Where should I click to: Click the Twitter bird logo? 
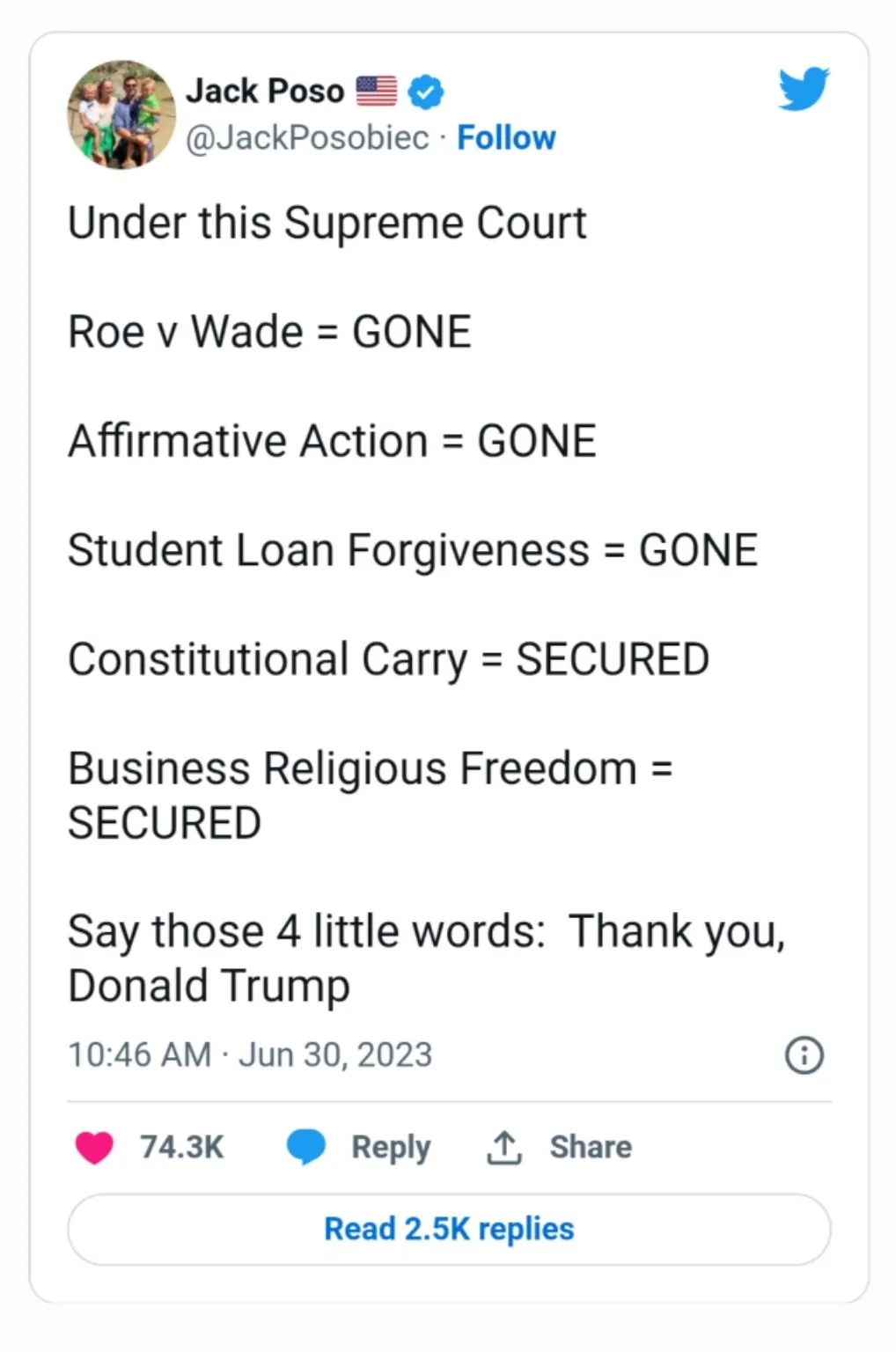pos(804,88)
